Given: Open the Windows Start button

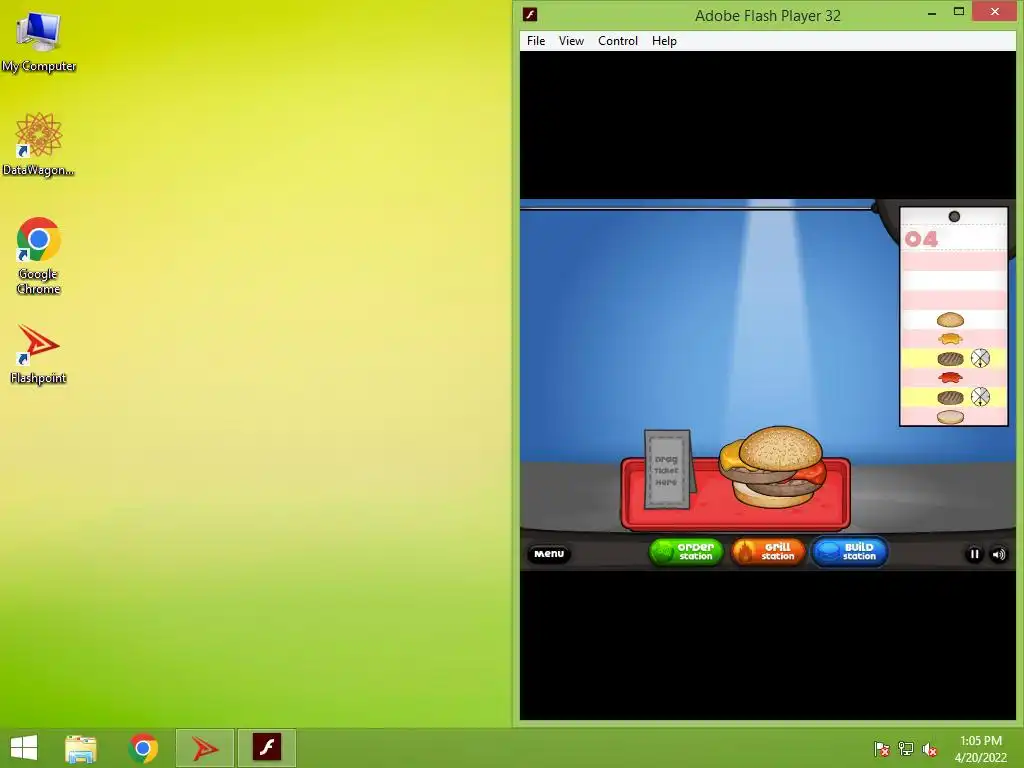Looking at the screenshot, I should [x=24, y=748].
